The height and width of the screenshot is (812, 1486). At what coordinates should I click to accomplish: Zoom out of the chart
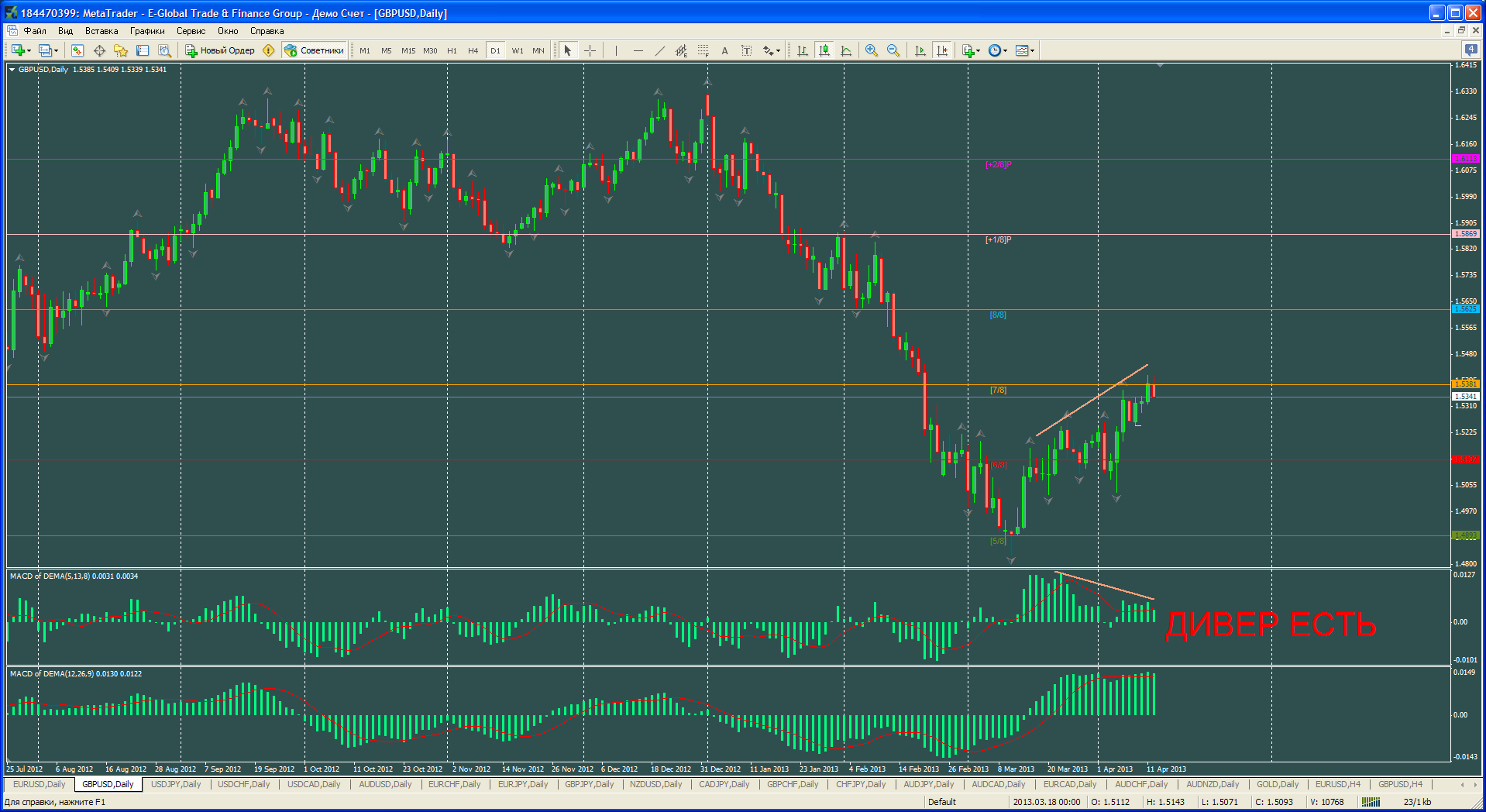pos(893,50)
